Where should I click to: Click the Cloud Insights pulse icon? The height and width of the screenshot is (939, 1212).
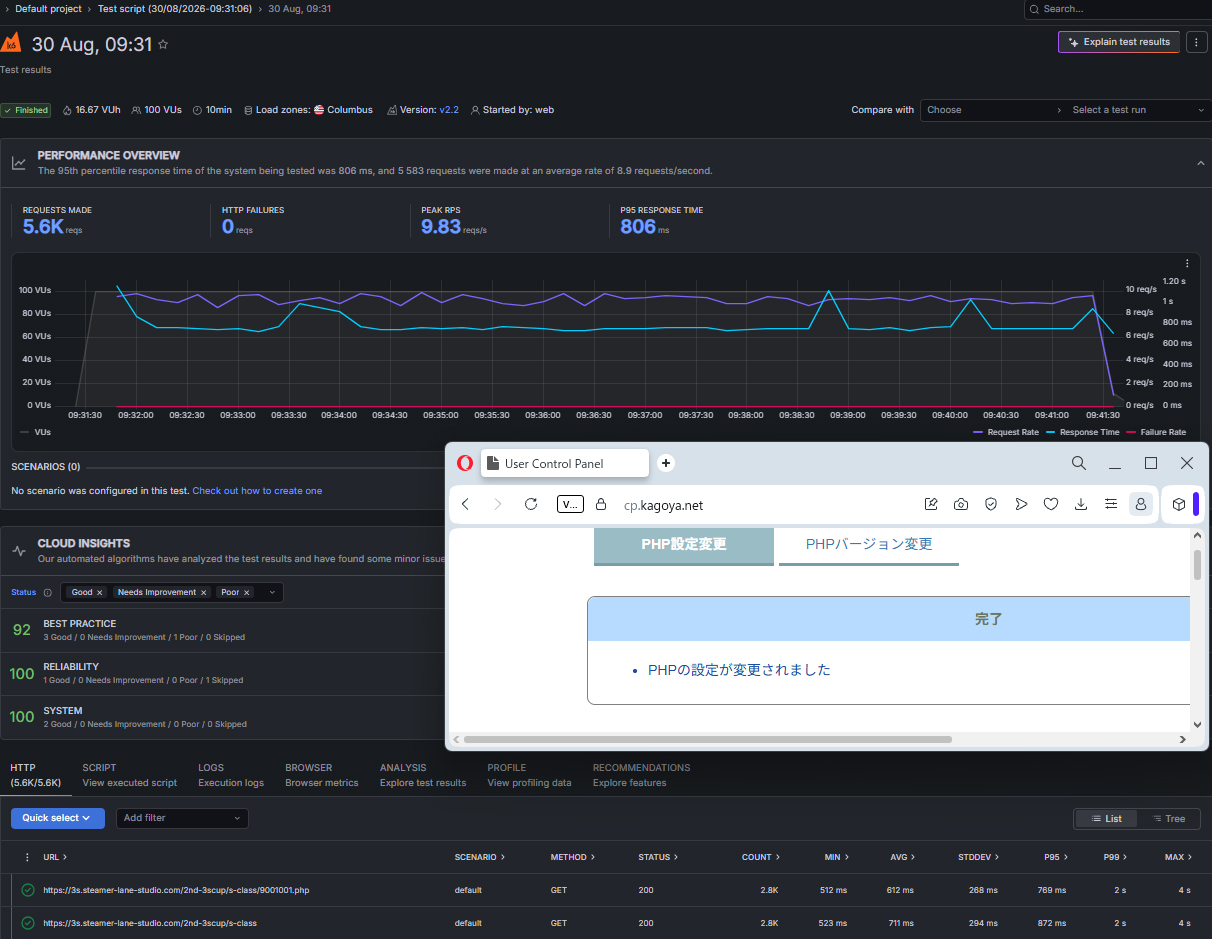coord(19,551)
